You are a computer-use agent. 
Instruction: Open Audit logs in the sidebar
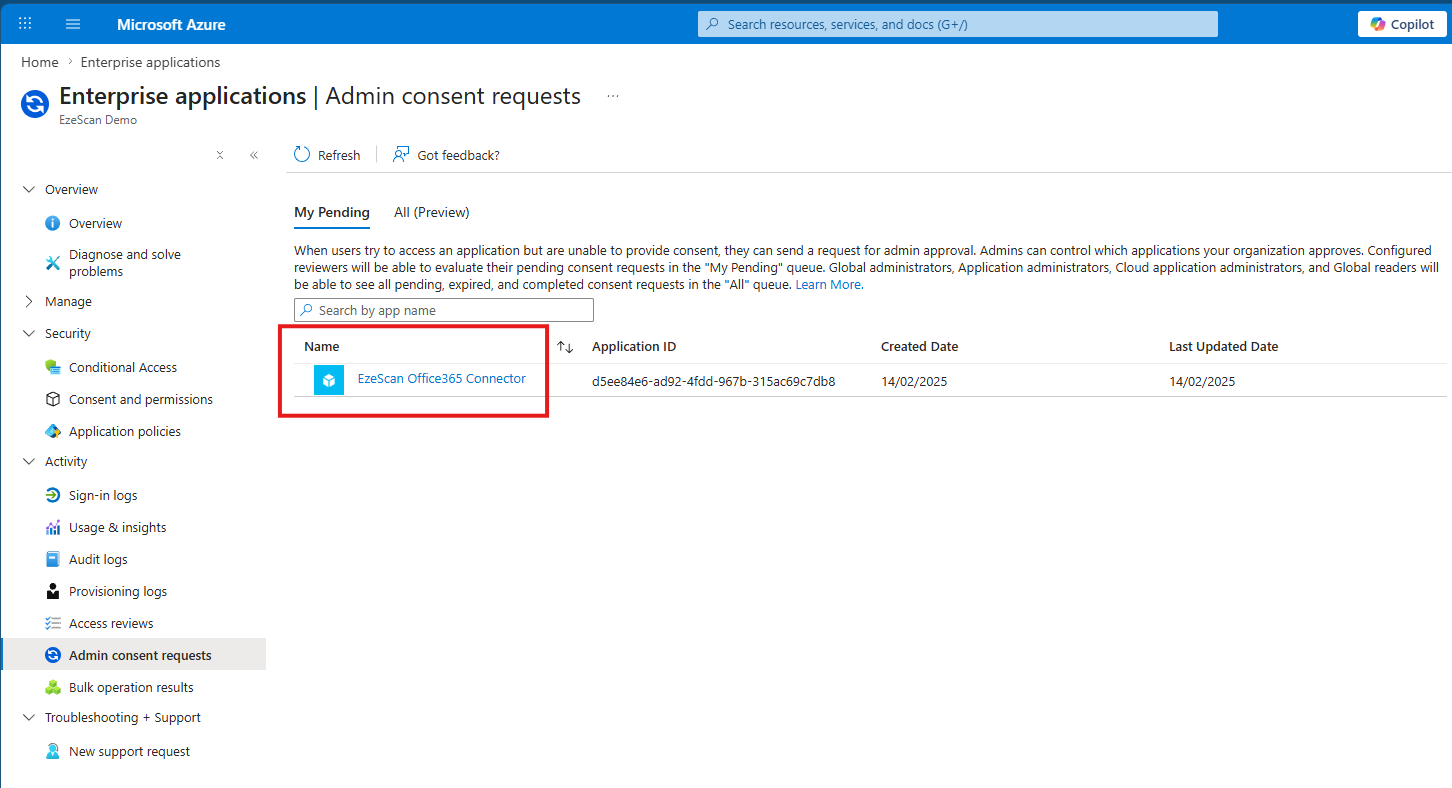(98, 559)
